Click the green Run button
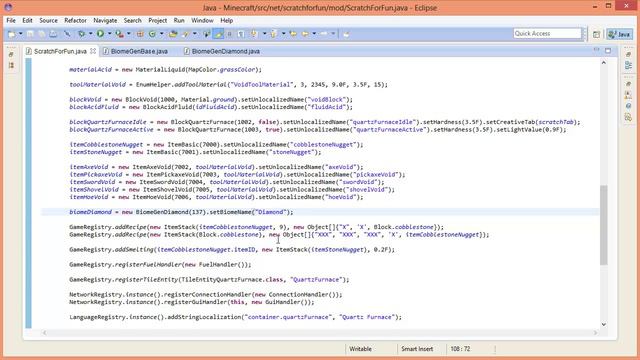This screenshot has height=360, width=640. pos(100,34)
